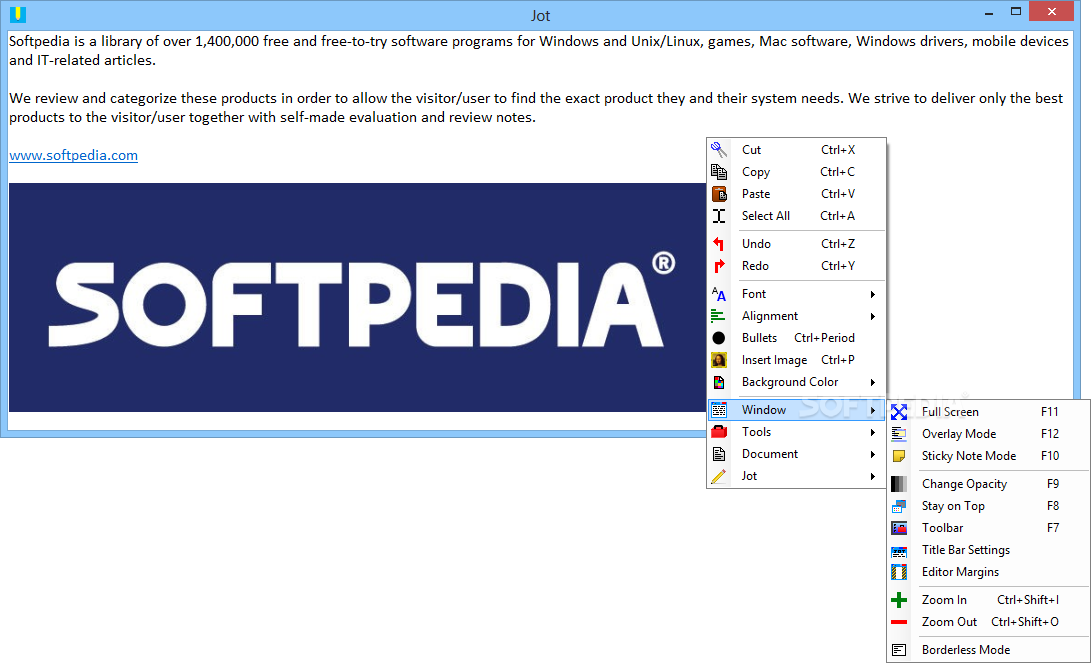Click the green plus Zoom In icon
This screenshot has height=663, width=1091.
(x=899, y=600)
